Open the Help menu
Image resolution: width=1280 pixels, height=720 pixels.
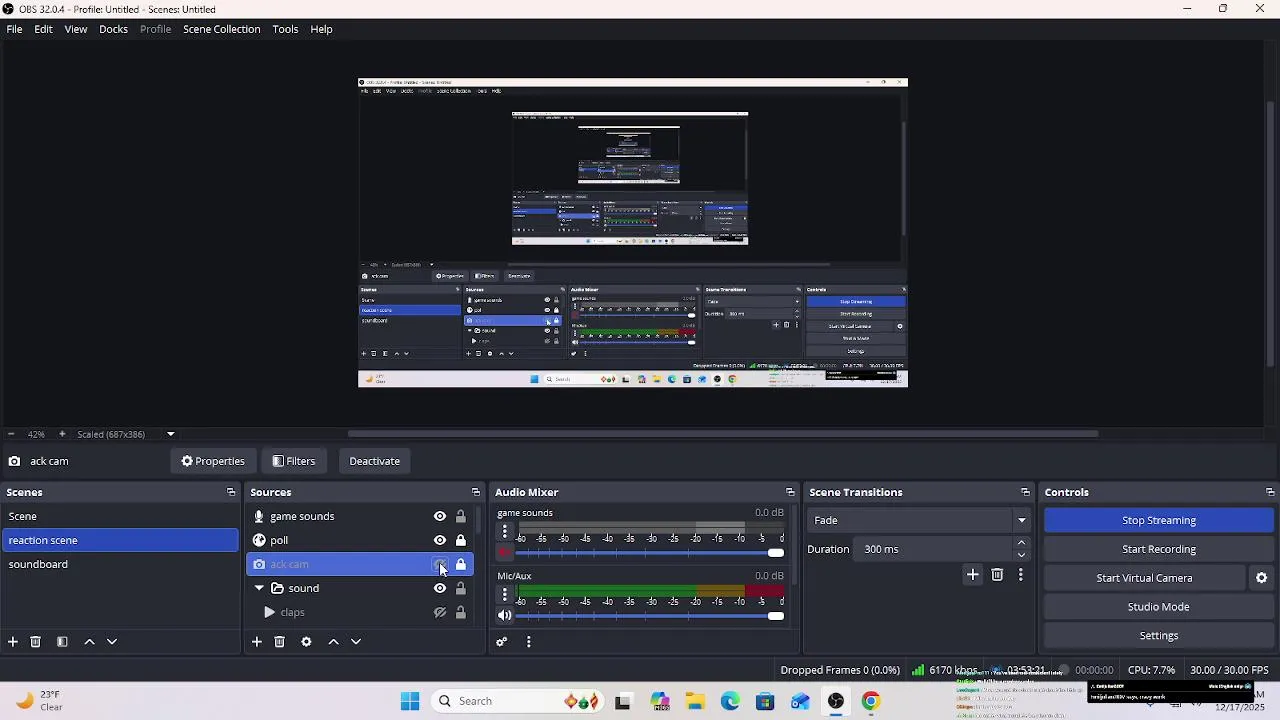click(x=321, y=29)
